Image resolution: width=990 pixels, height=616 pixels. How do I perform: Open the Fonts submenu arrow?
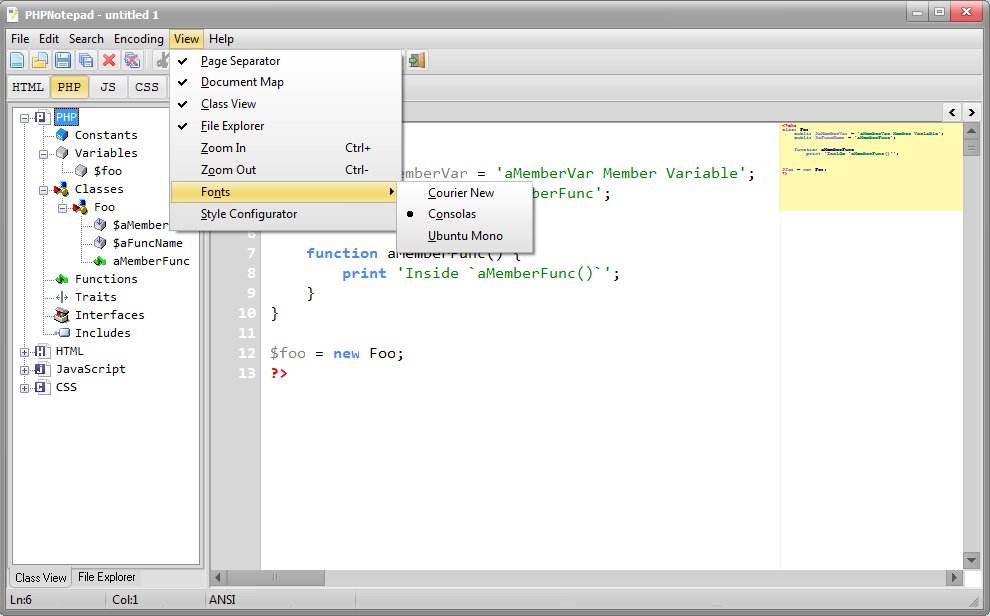pyautogui.click(x=391, y=192)
